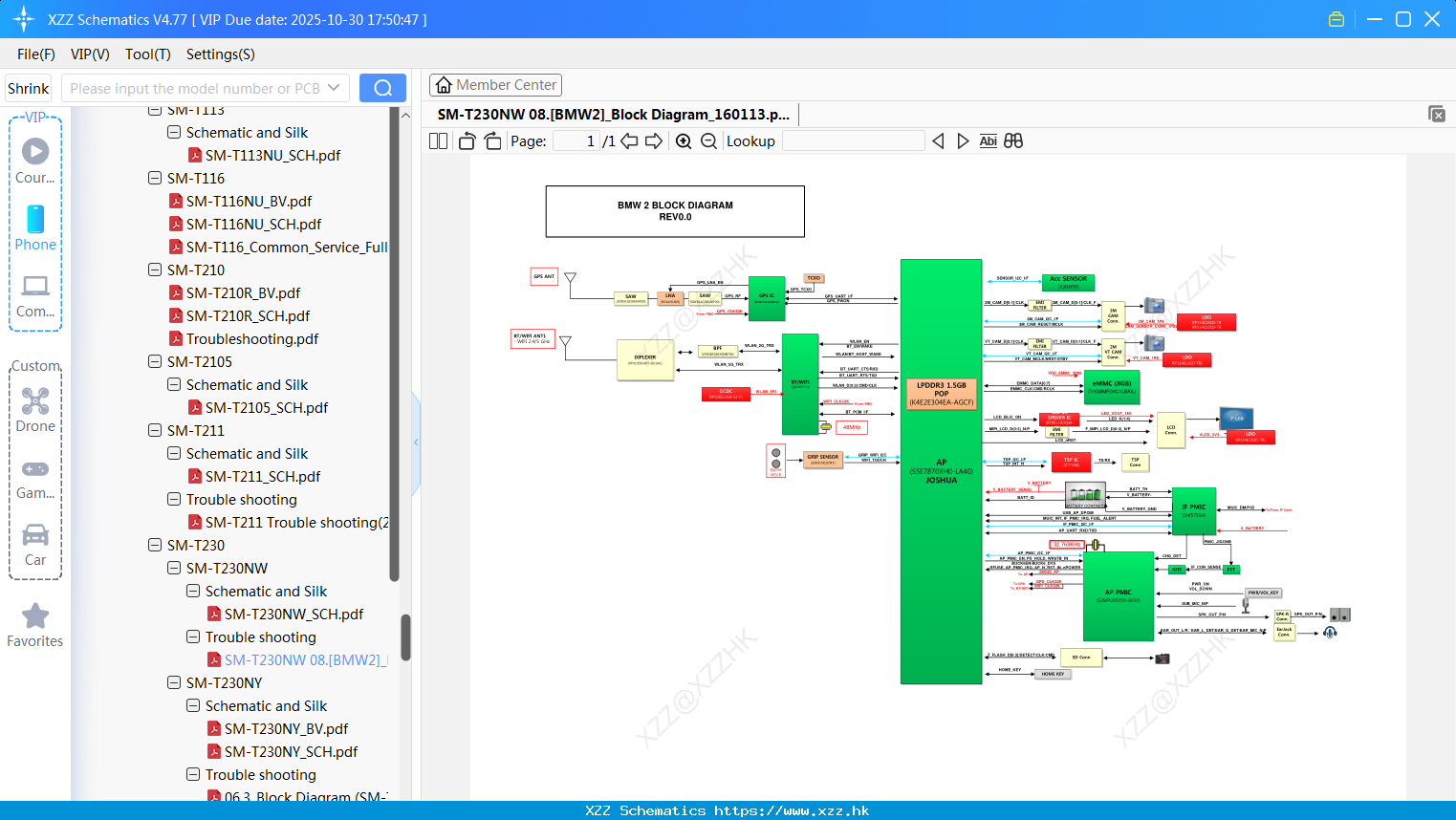1456x820 pixels.
Task: Click the model number search input
Action: click(194, 88)
